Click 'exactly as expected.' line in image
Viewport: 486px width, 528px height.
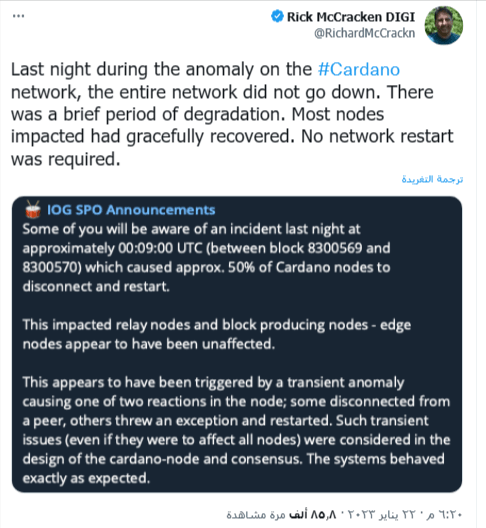click(x=86, y=478)
